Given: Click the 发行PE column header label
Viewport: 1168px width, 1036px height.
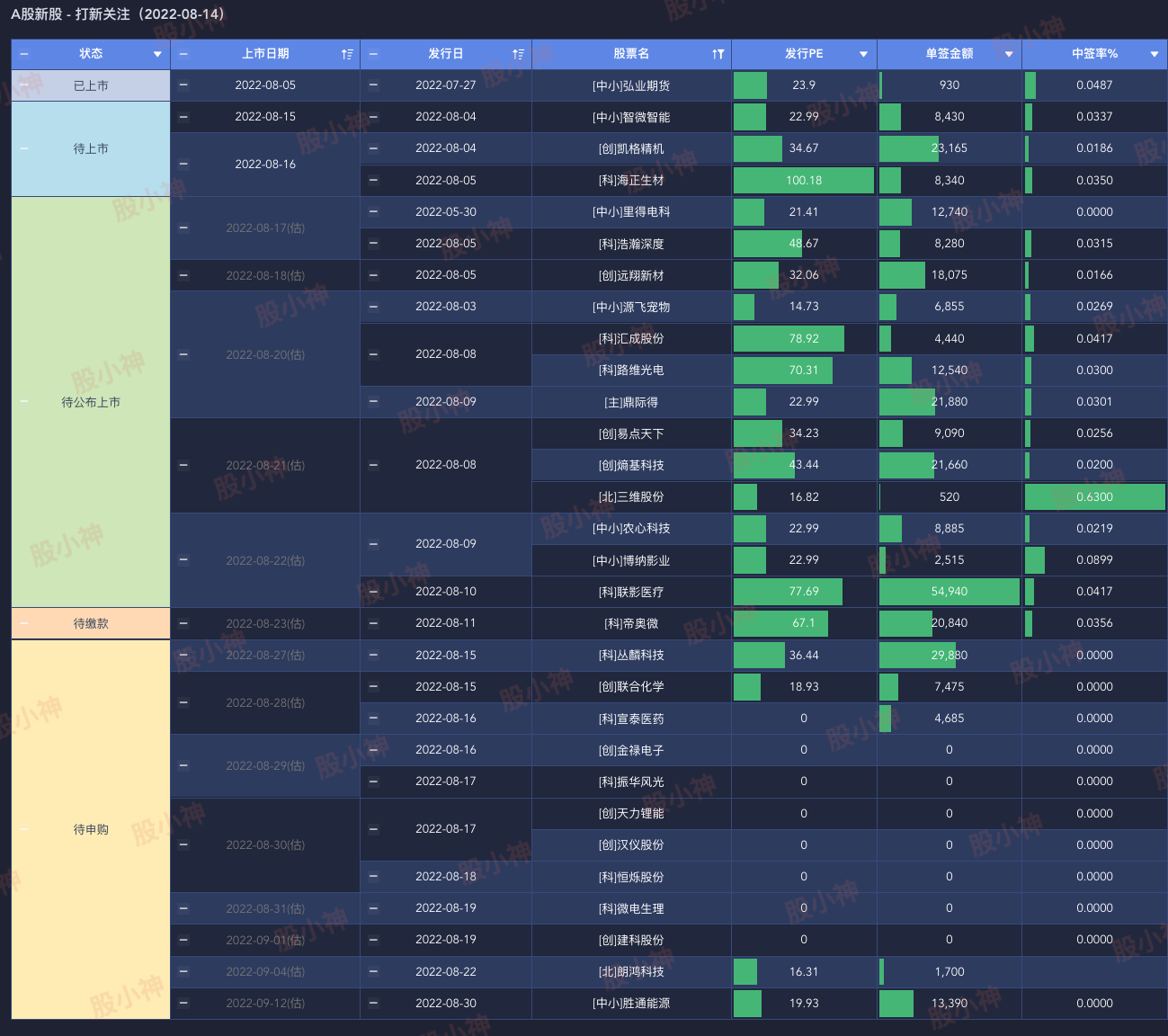Looking at the screenshot, I should click(x=804, y=54).
